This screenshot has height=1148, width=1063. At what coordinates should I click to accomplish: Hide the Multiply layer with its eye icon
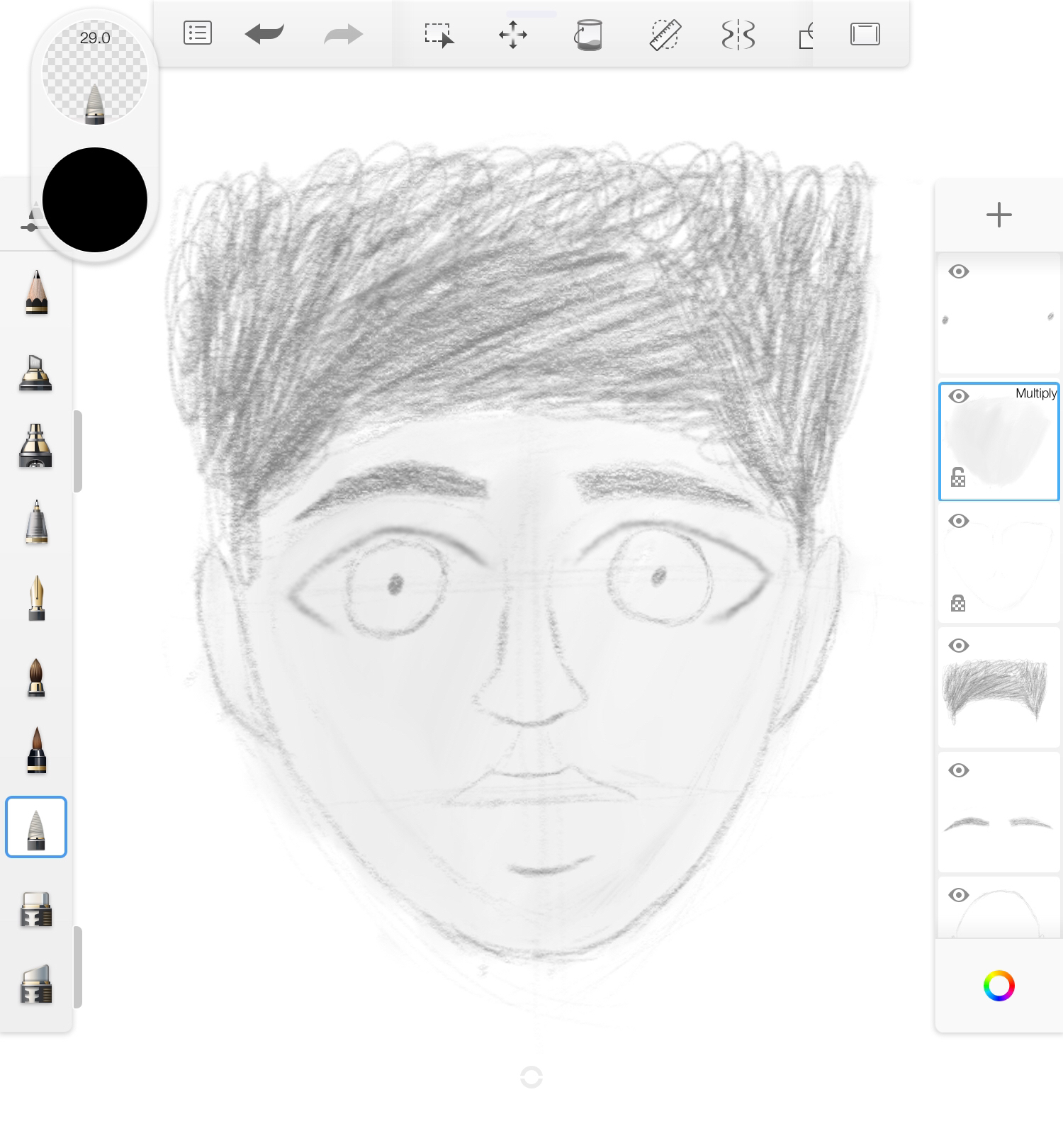point(958,396)
